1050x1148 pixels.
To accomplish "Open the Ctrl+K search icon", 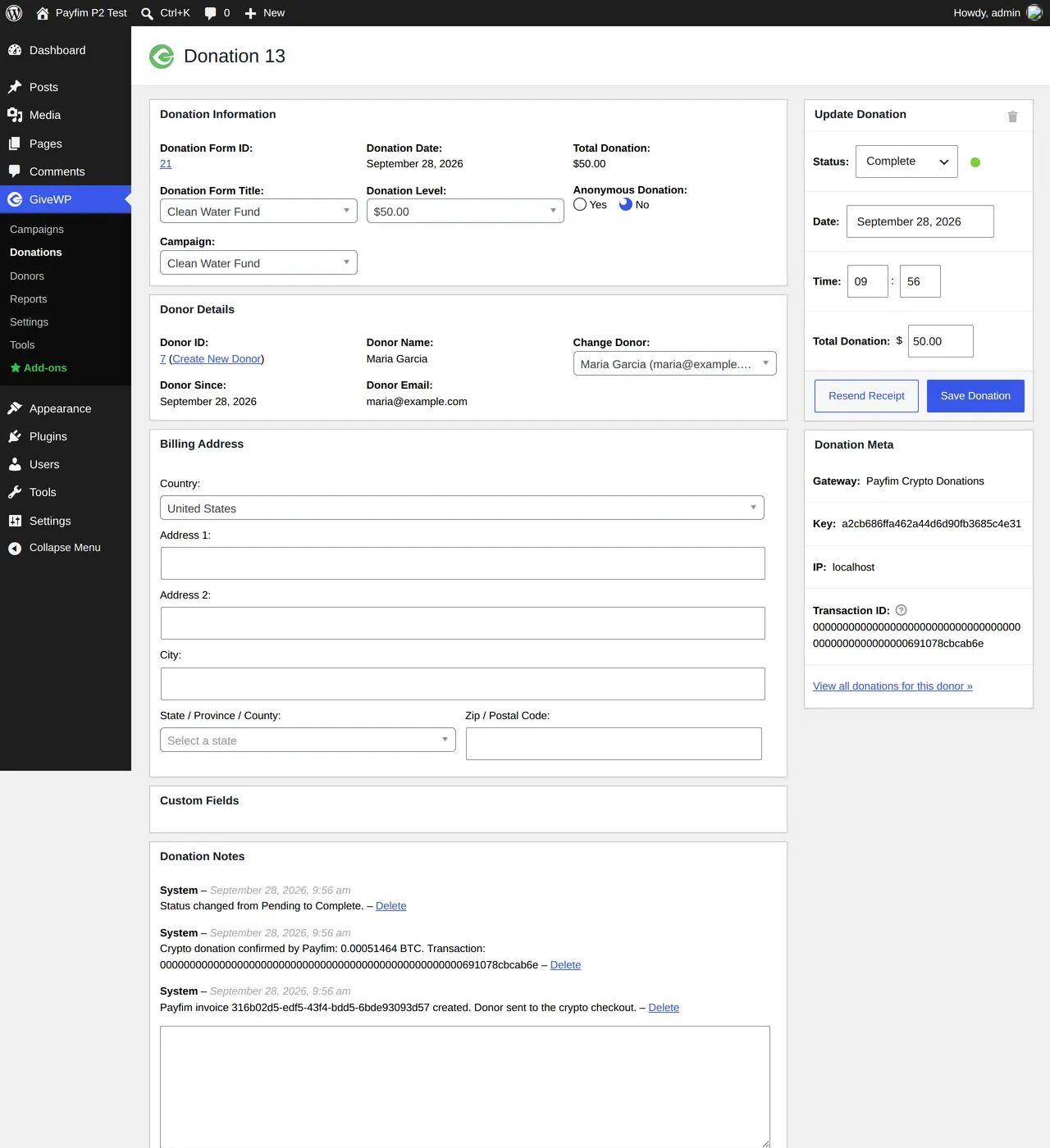I will pos(148,13).
